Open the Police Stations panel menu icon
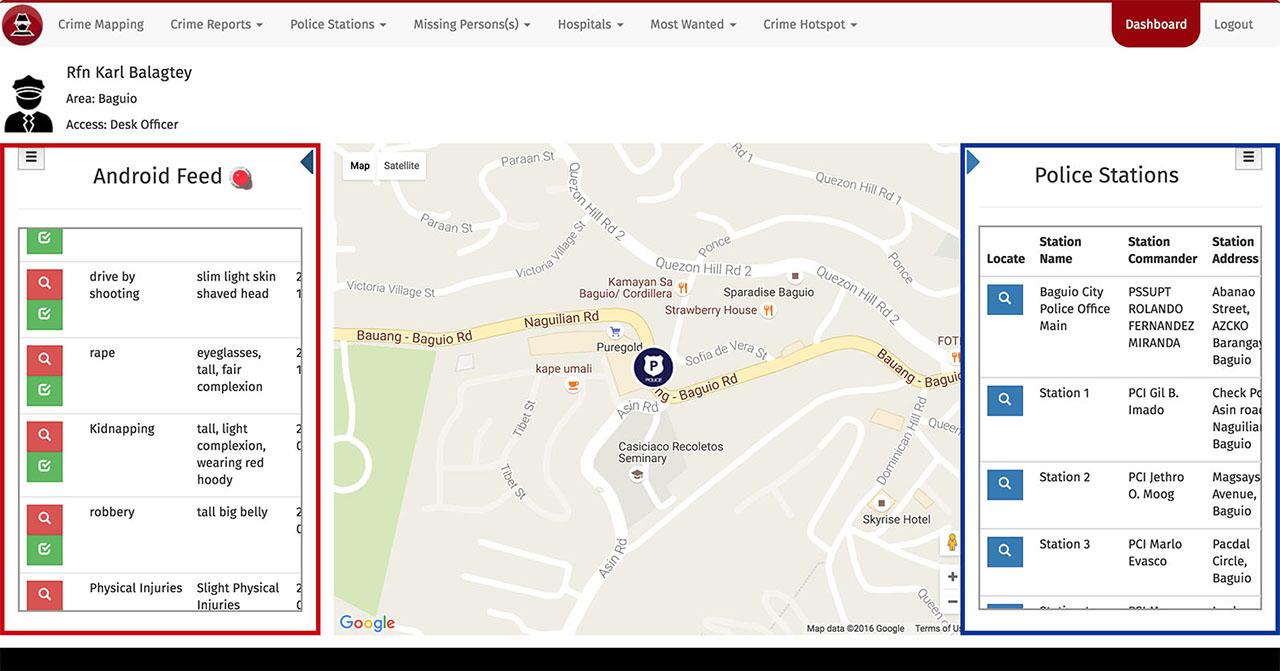The image size is (1280, 671). click(x=1248, y=157)
